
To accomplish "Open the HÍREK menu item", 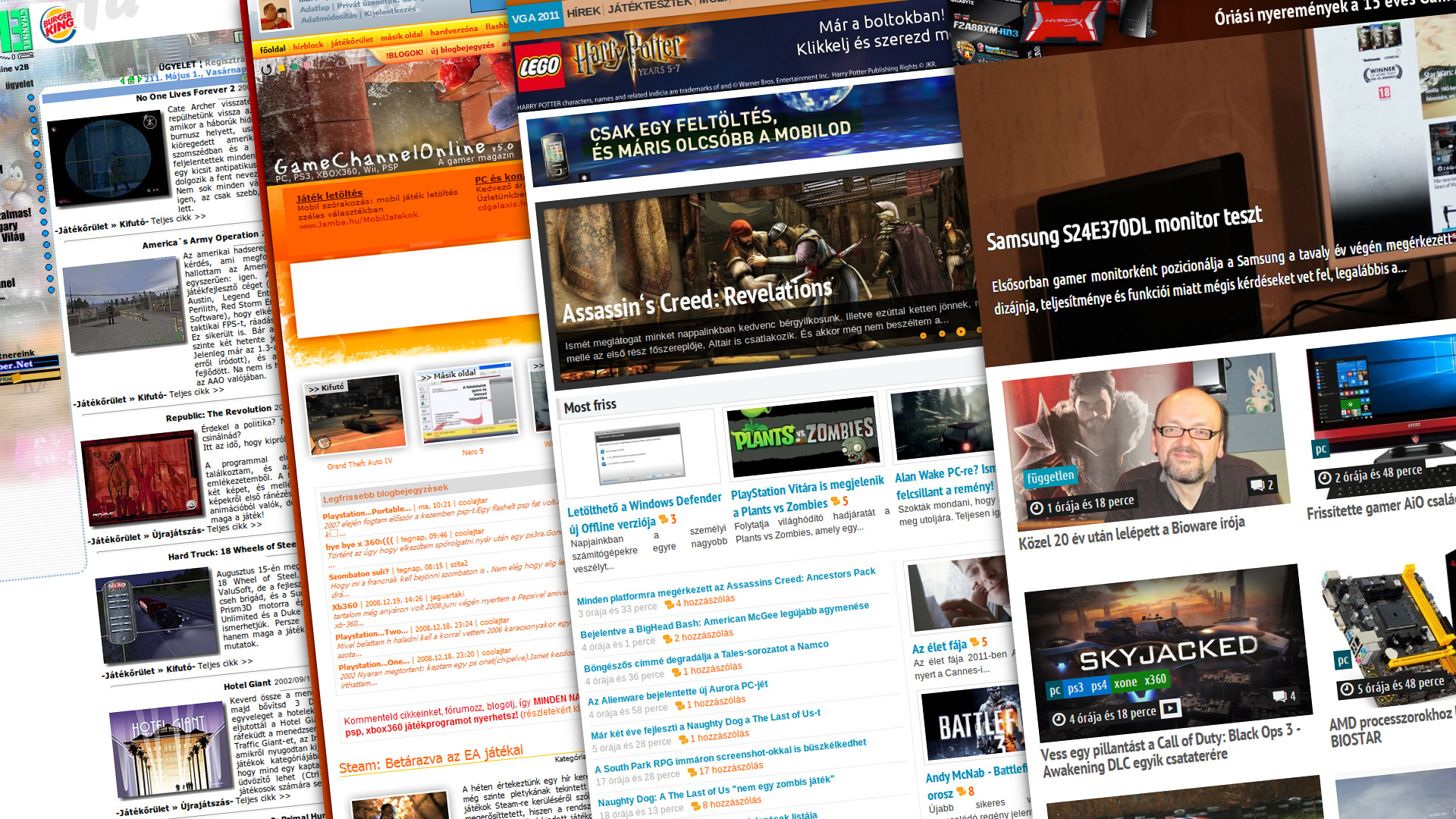I will pyautogui.click(x=583, y=11).
